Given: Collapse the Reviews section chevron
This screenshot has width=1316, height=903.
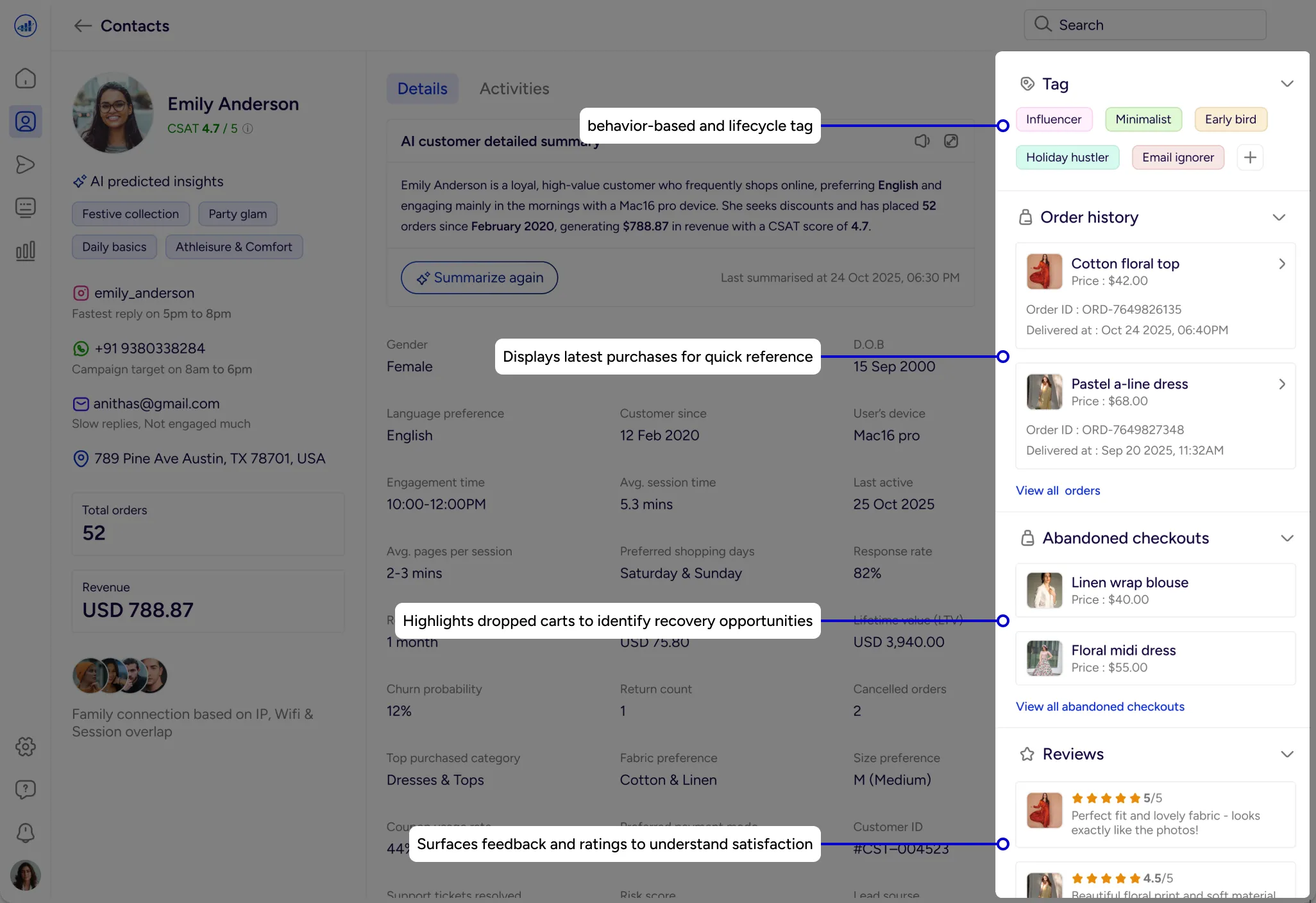Looking at the screenshot, I should point(1286,754).
